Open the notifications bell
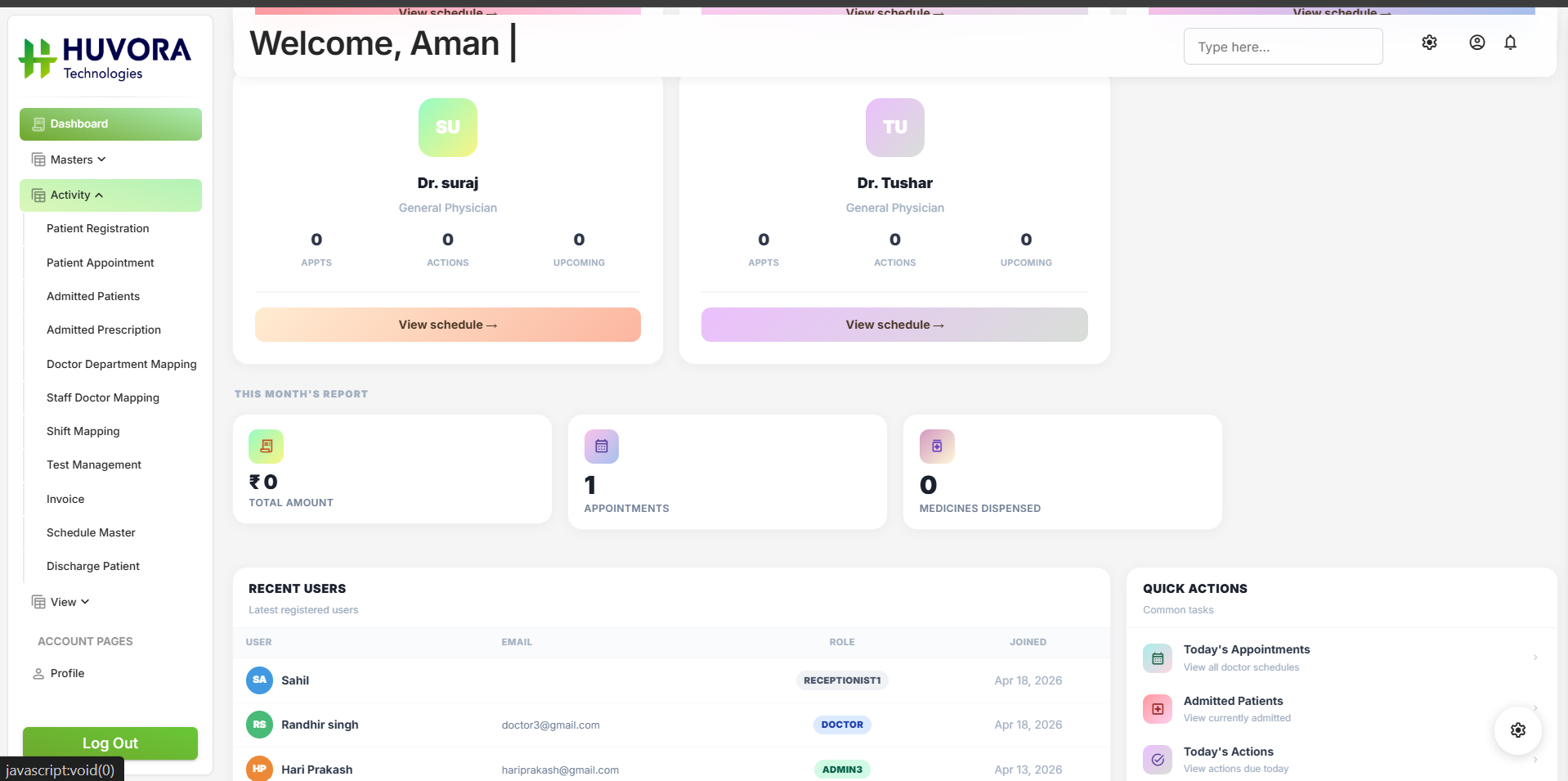The height and width of the screenshot is (781, 1568). 1510,43
